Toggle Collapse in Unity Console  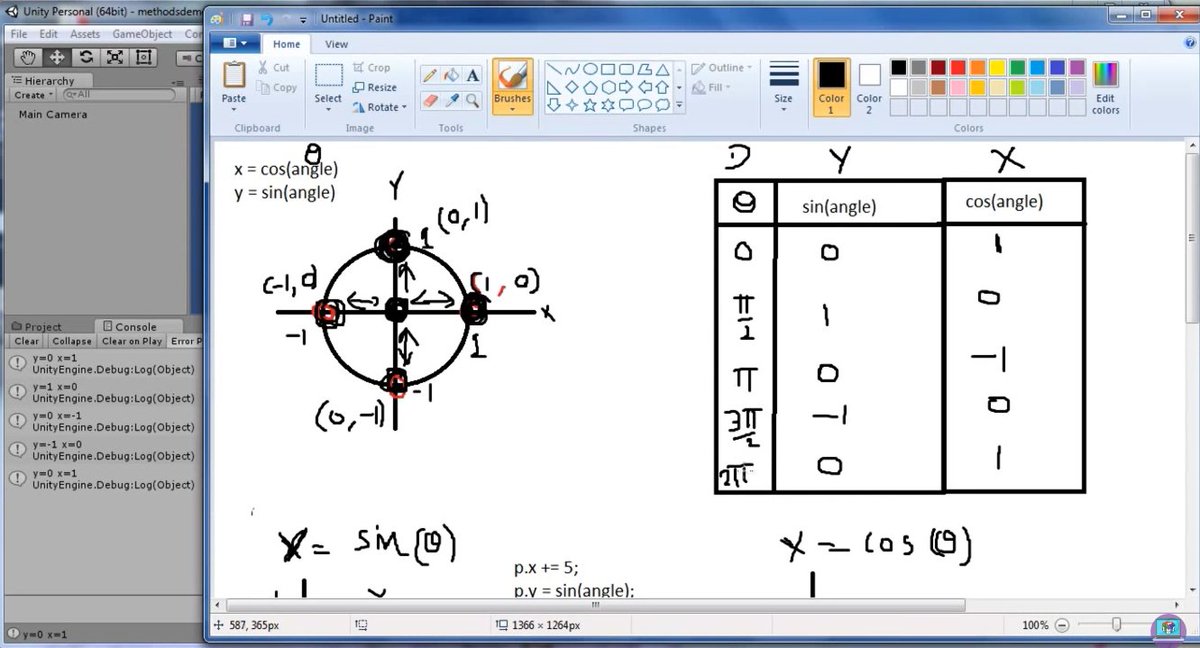72,341
